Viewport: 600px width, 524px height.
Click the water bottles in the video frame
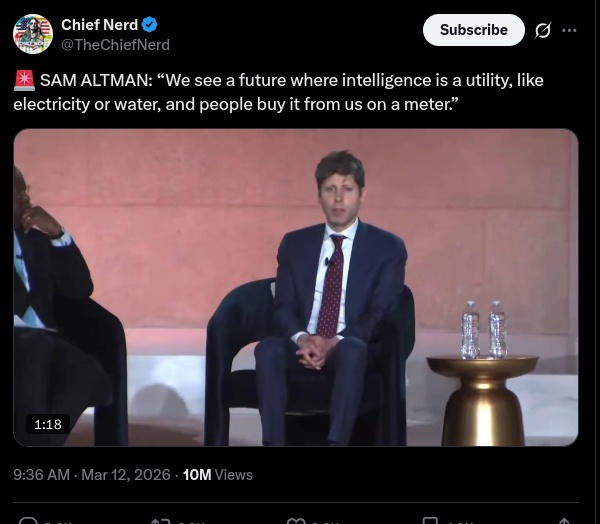point(483,329)
